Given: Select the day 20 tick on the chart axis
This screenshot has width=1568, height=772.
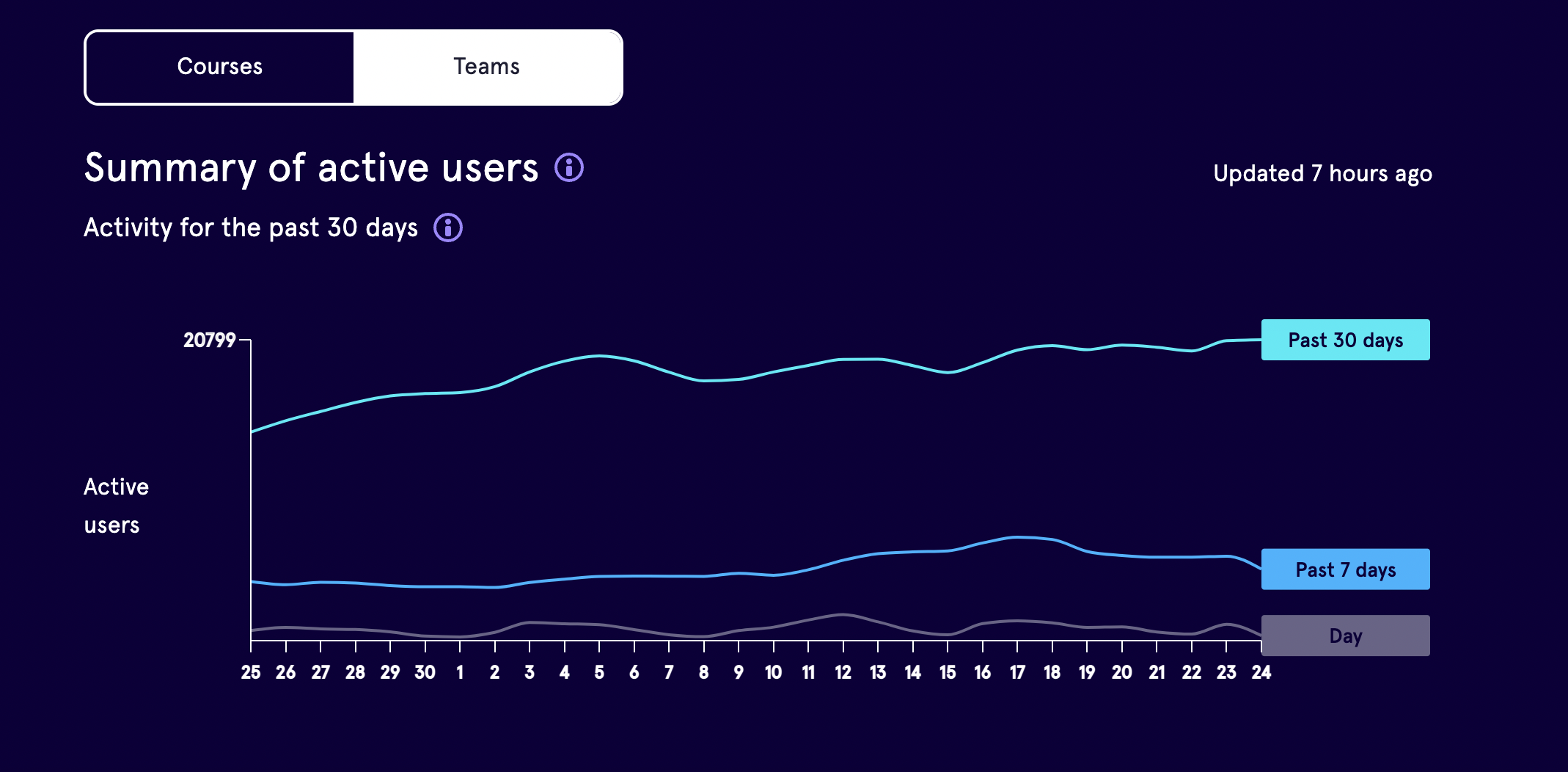Looking at the screenshot, I should [1122, 672].
